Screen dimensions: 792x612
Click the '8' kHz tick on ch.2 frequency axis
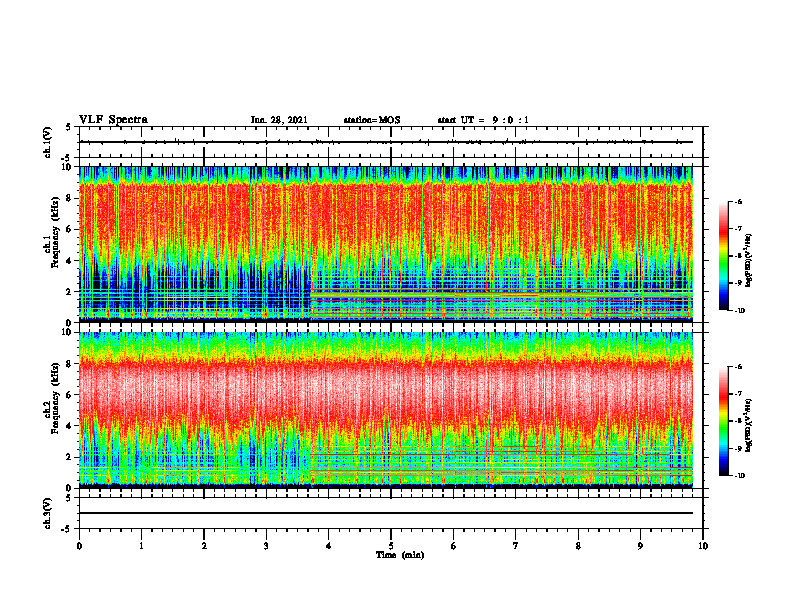click(x=70, y=364)
